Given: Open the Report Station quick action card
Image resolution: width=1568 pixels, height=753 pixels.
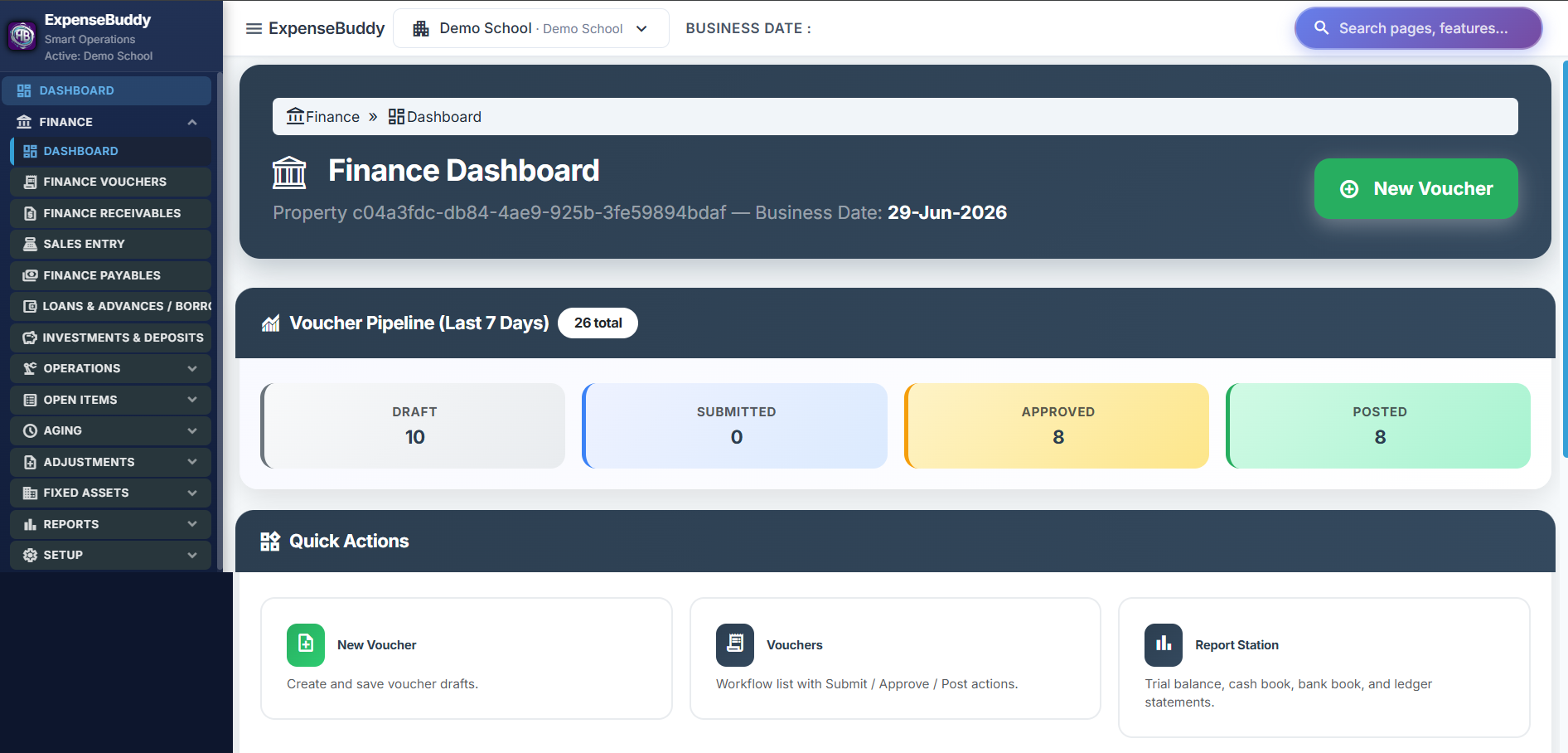Looking at the screenshot, I should (x=1324, y=668).
